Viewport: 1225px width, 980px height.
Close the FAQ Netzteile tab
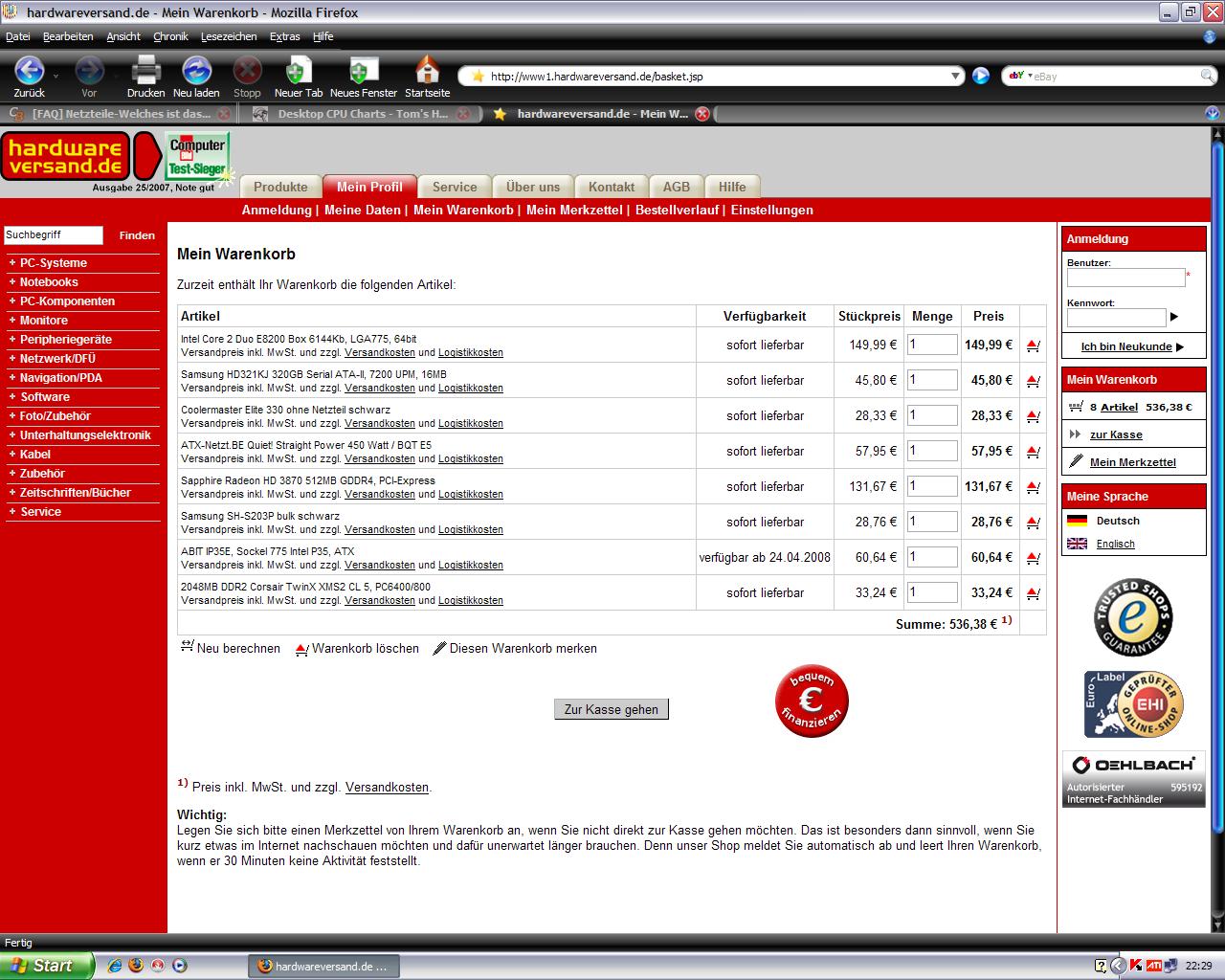tap(222, 114)
